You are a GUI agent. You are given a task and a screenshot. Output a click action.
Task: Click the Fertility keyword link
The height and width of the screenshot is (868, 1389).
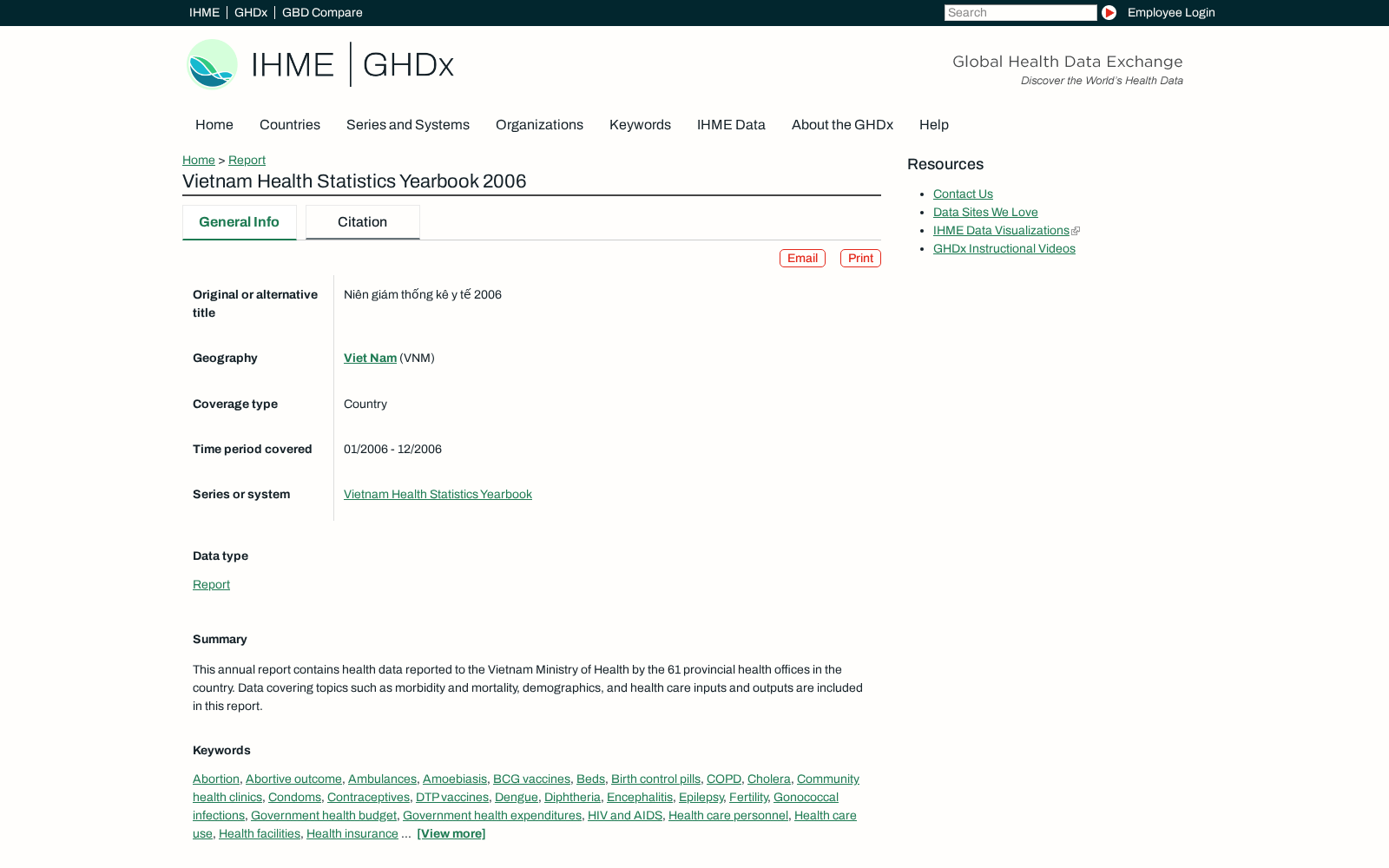[748, 798]
